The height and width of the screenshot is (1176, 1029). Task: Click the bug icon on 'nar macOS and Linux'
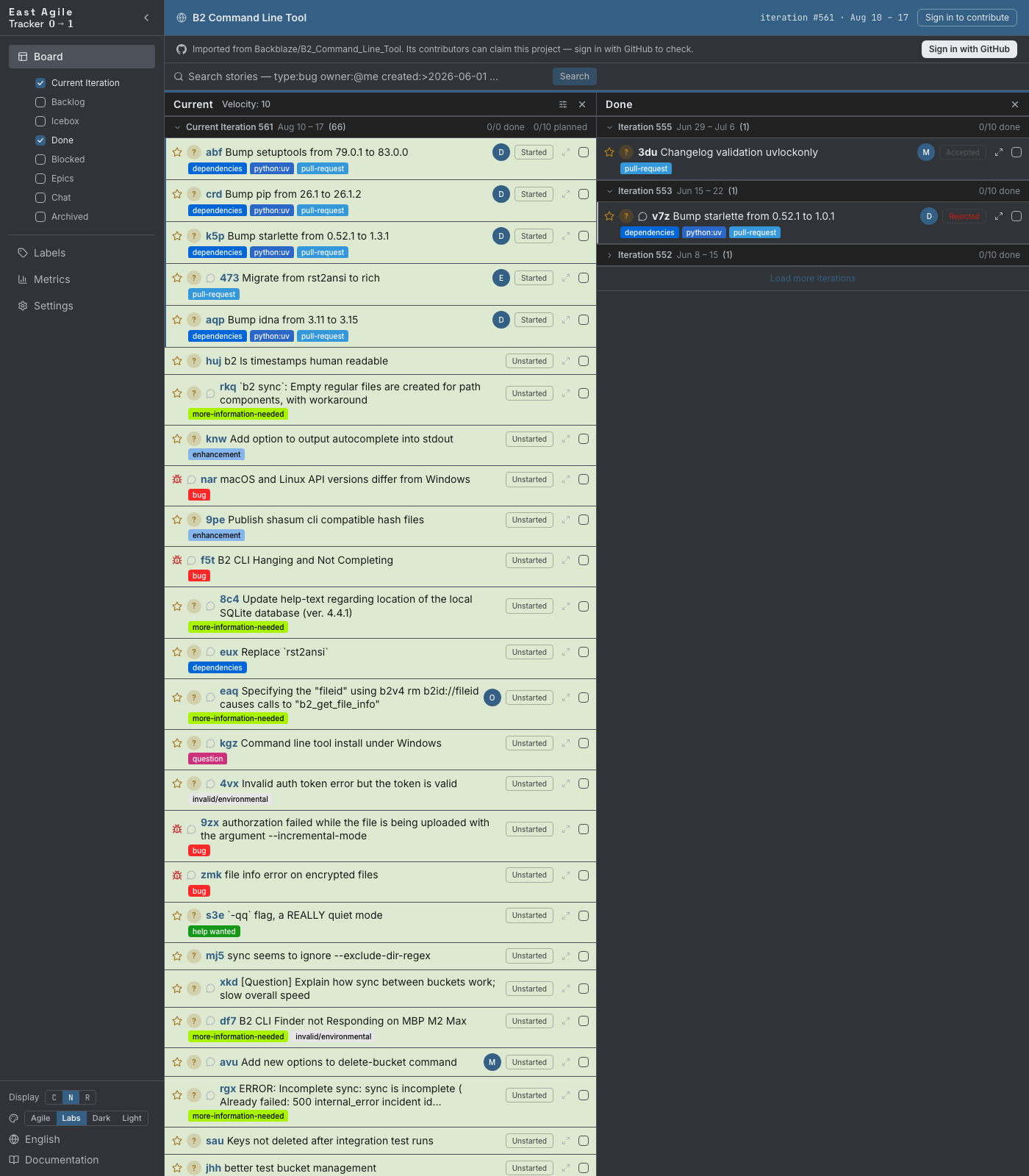coord(177,479)
